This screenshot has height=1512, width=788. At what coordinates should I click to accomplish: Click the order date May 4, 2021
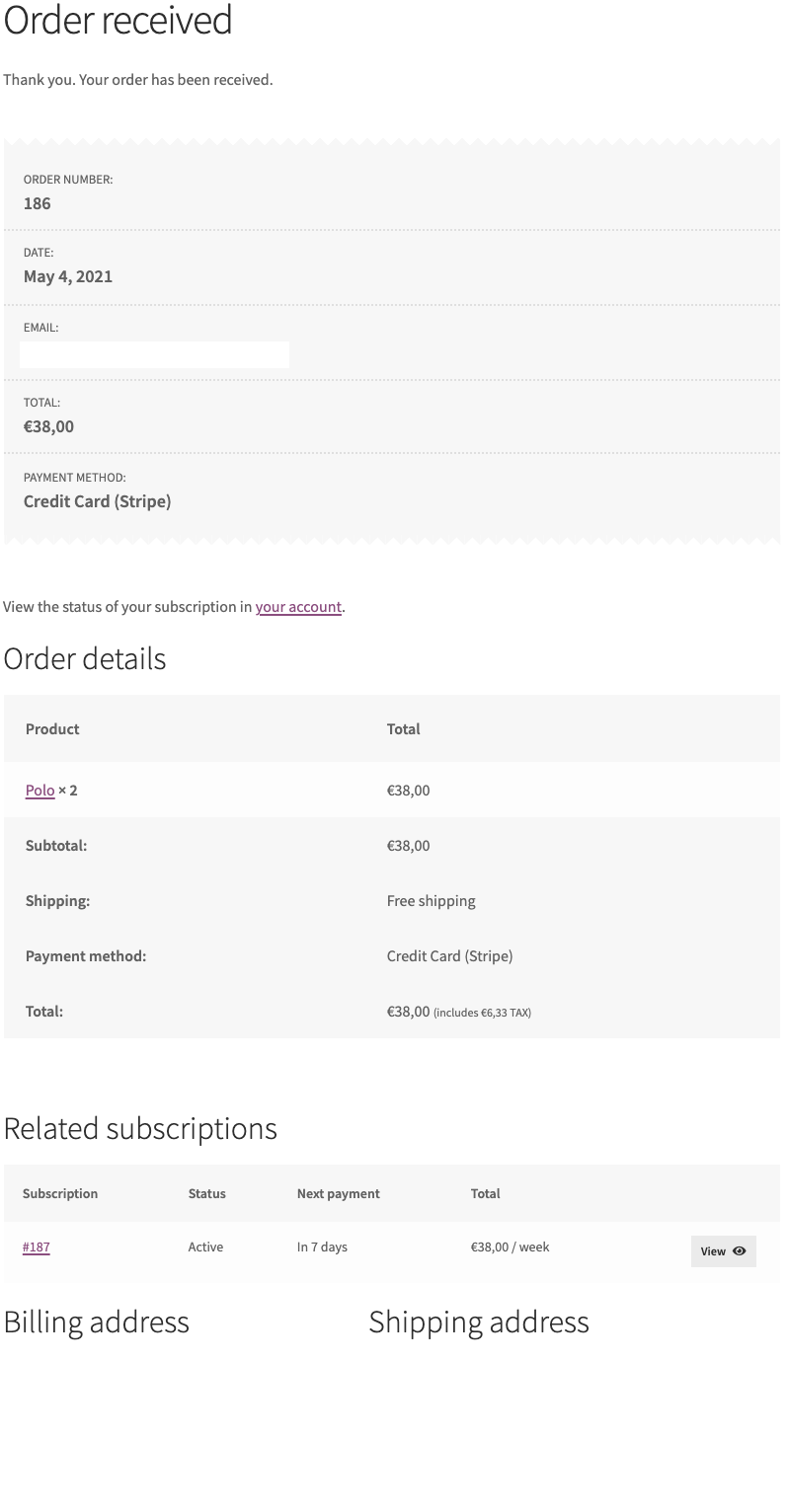coord(67,276)
